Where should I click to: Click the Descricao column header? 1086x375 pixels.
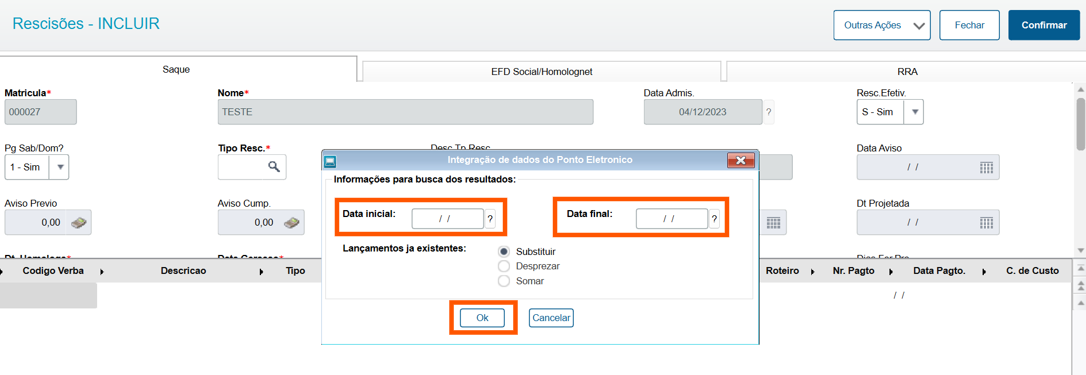(x=184, y=271)
